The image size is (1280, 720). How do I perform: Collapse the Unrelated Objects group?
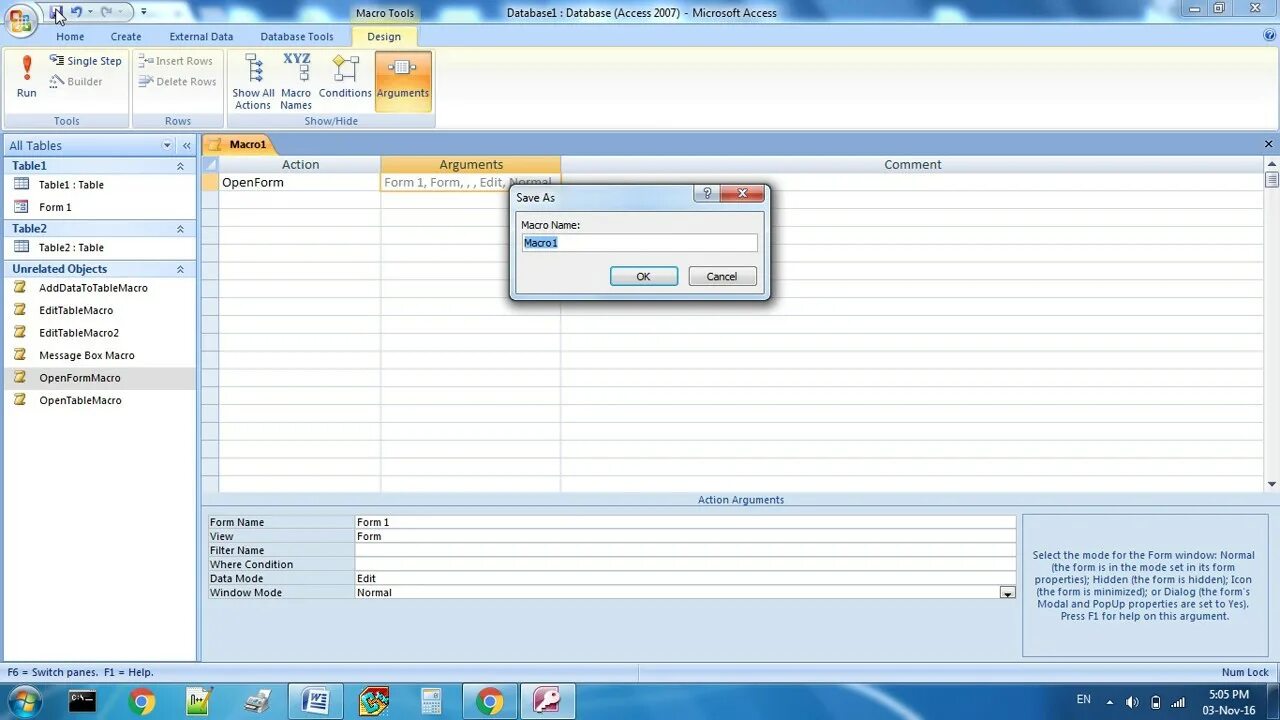point(180,269)
